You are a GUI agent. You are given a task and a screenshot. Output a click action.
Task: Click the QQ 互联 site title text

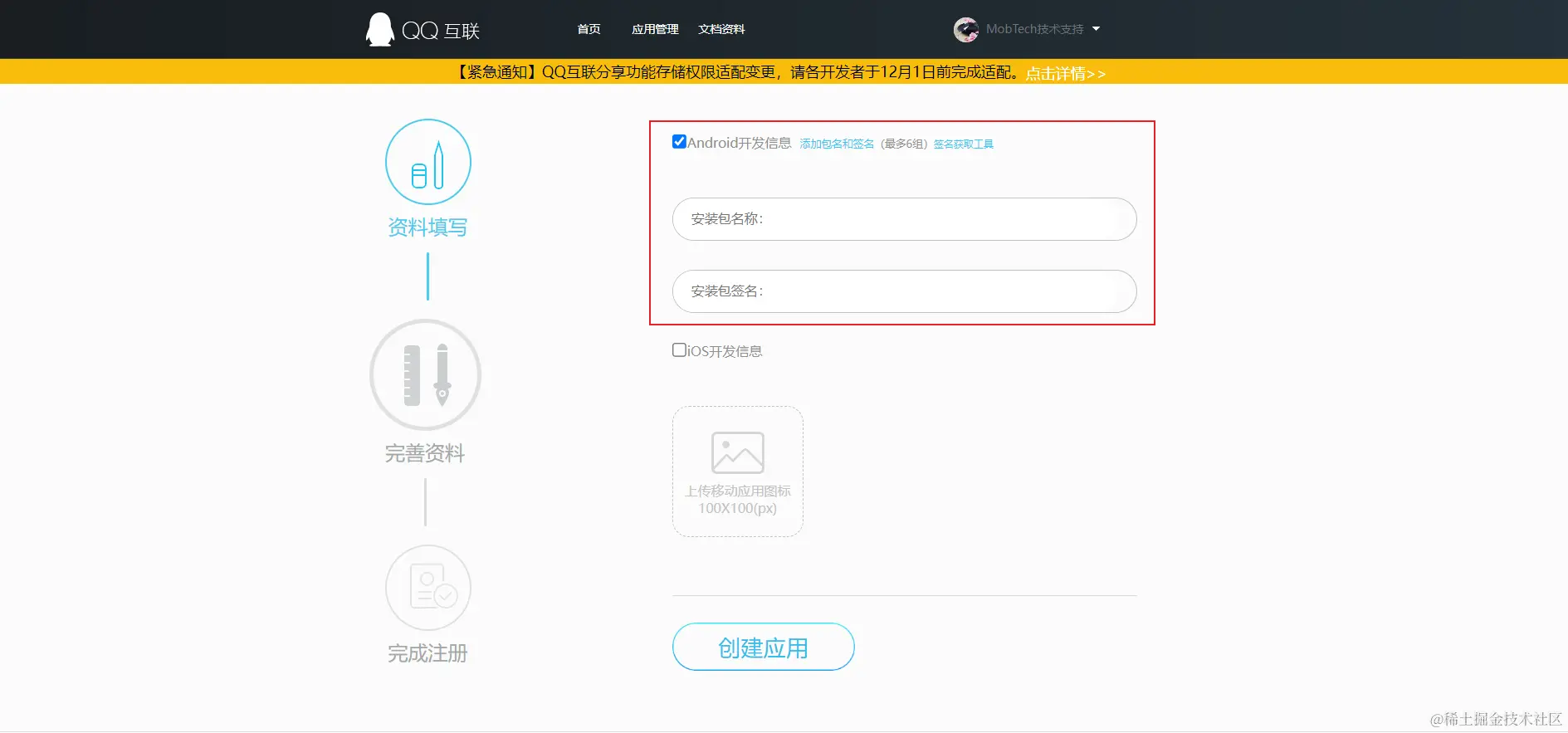tap(441, 31)
